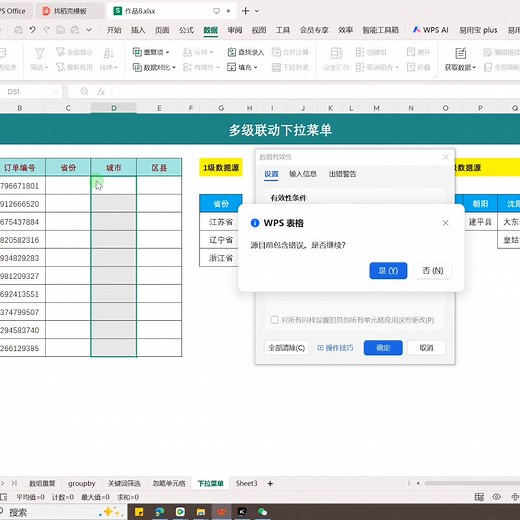Switch to the 出错警告 tab
The width and height of the screenshot is (520, 520).
click(342, 174)
